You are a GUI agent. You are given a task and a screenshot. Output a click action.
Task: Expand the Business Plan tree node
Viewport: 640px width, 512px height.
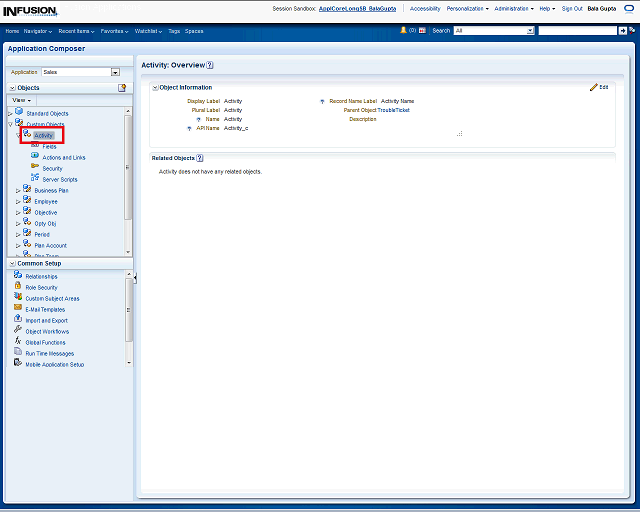tap(18, 190)
